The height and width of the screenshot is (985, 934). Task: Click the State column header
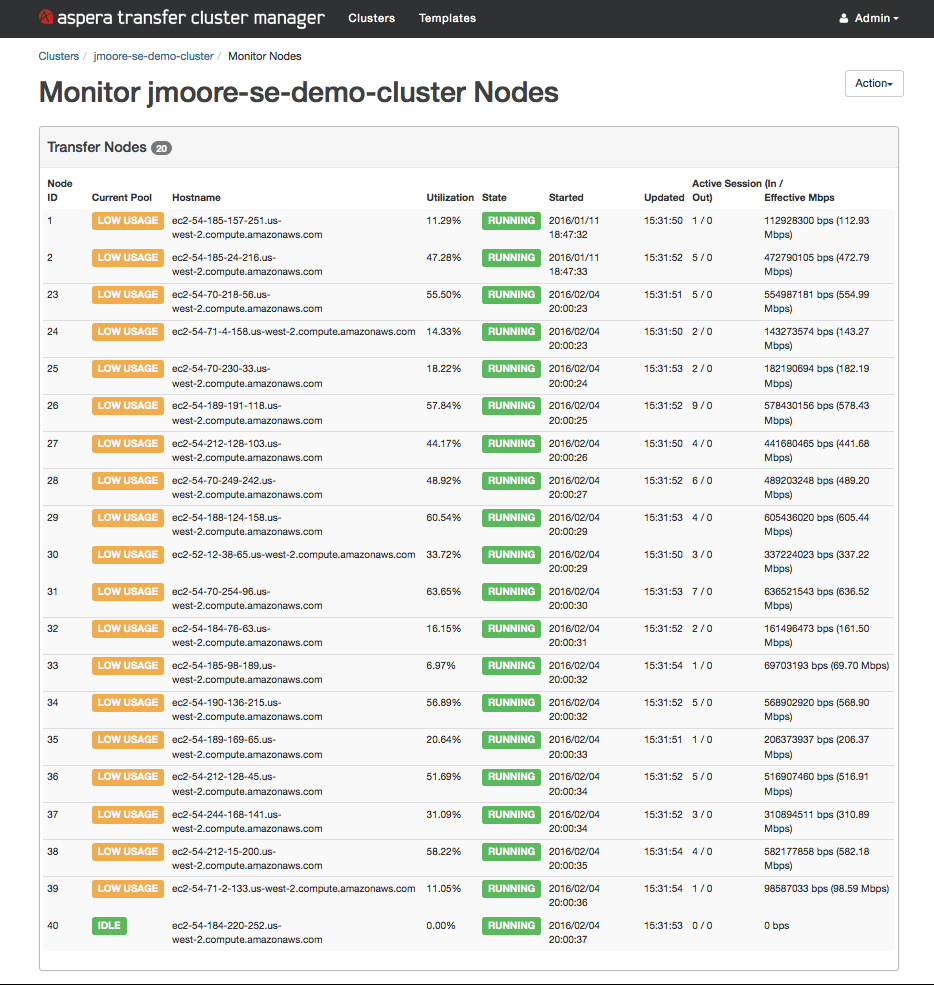coord(494,197)
